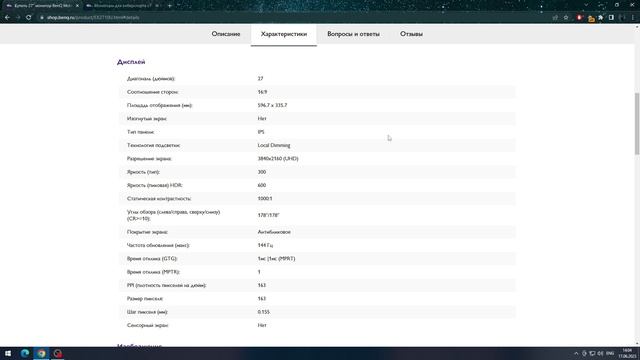Click the Частота обновления (макс) label
Screen dimensions: 640x360
(x=158, y=245)
